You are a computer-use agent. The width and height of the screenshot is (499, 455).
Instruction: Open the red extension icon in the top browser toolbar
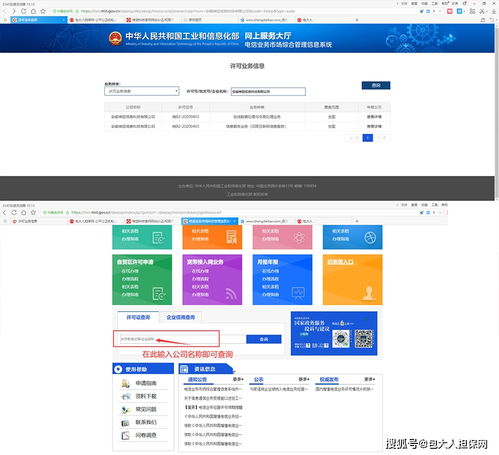tap(450, 11)
